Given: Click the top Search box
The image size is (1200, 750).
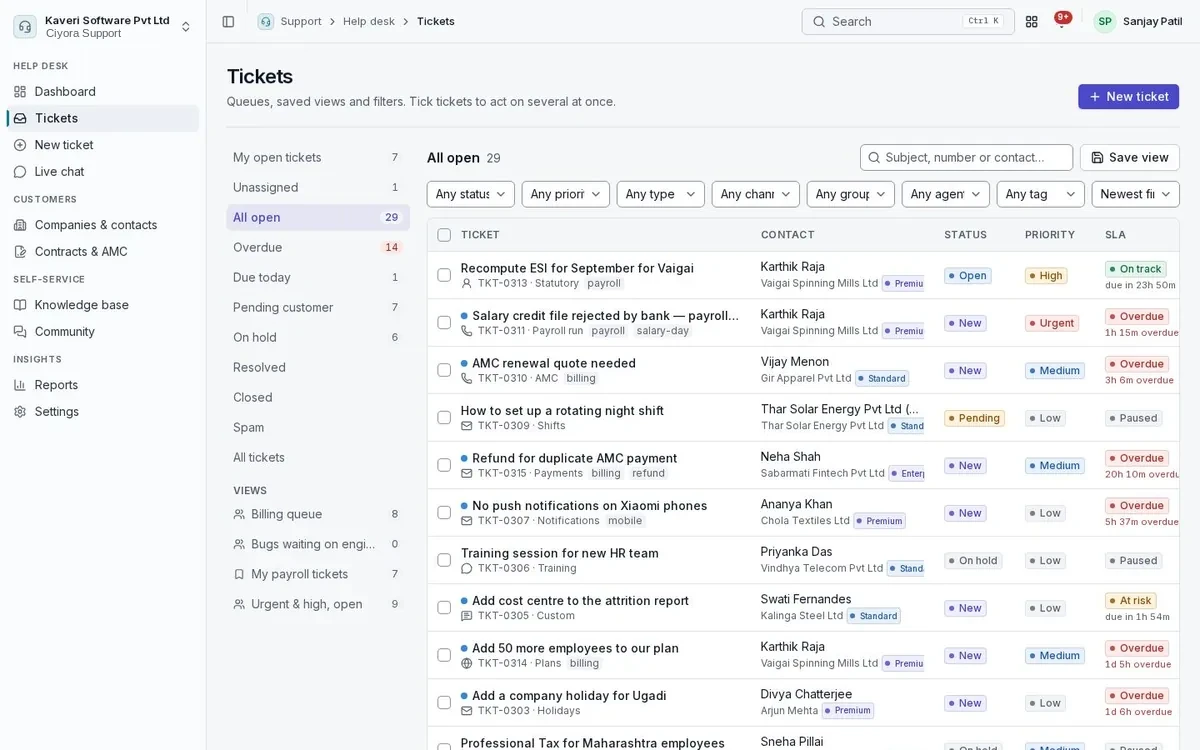Looking at the screenshot, I should tap(908, 21).
